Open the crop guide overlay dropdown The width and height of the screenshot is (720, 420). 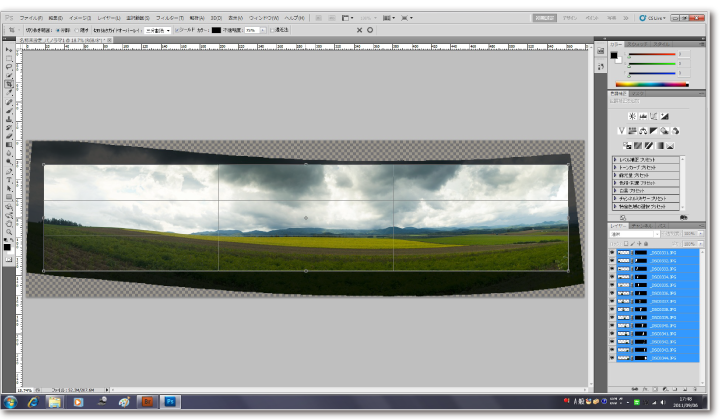tap(156, 30)
